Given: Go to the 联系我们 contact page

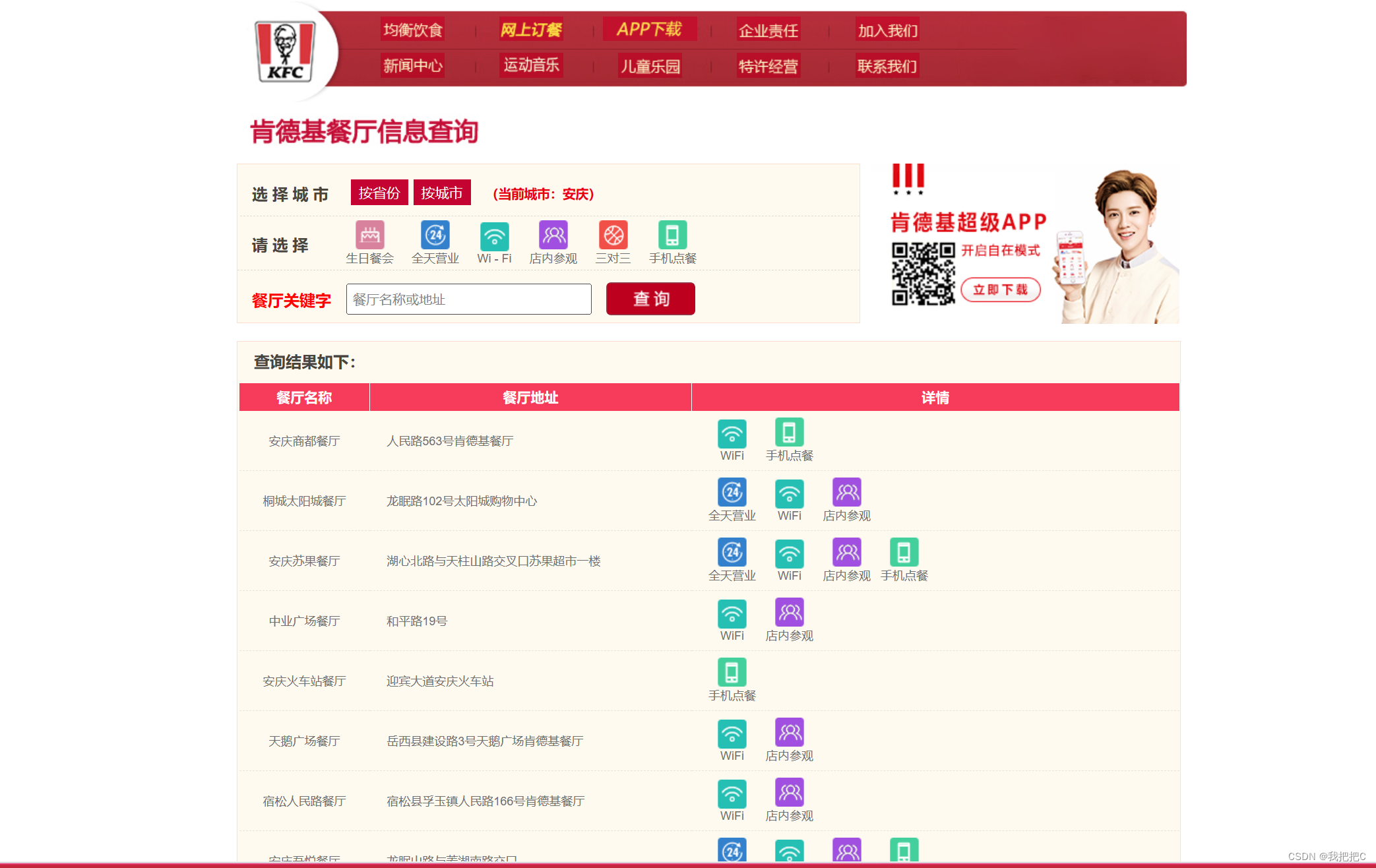Looking at the screenshot, I should tap(887, 66).
